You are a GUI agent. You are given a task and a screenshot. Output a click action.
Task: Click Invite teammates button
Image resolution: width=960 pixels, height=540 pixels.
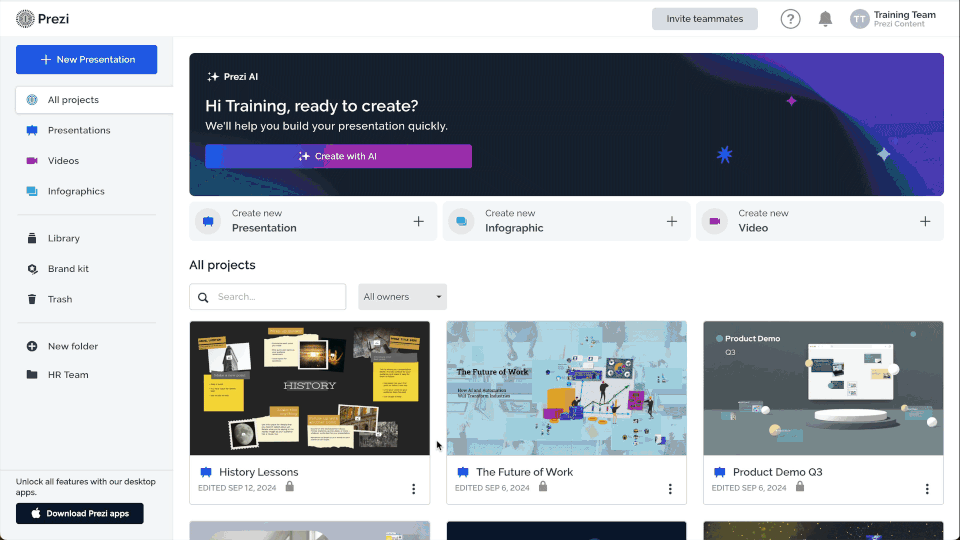(705, 19)
